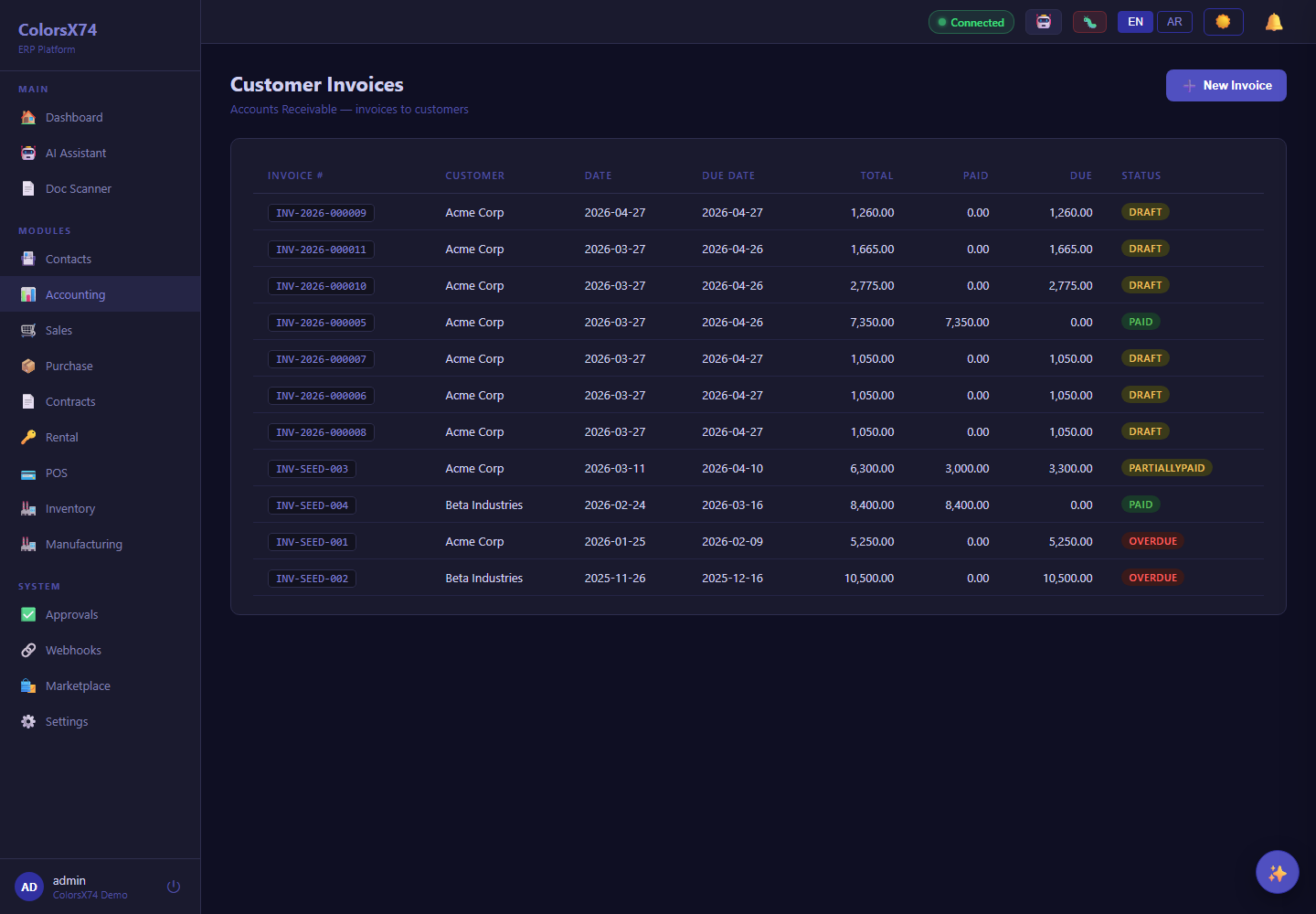Select Marketplace in sidebar

100,685
